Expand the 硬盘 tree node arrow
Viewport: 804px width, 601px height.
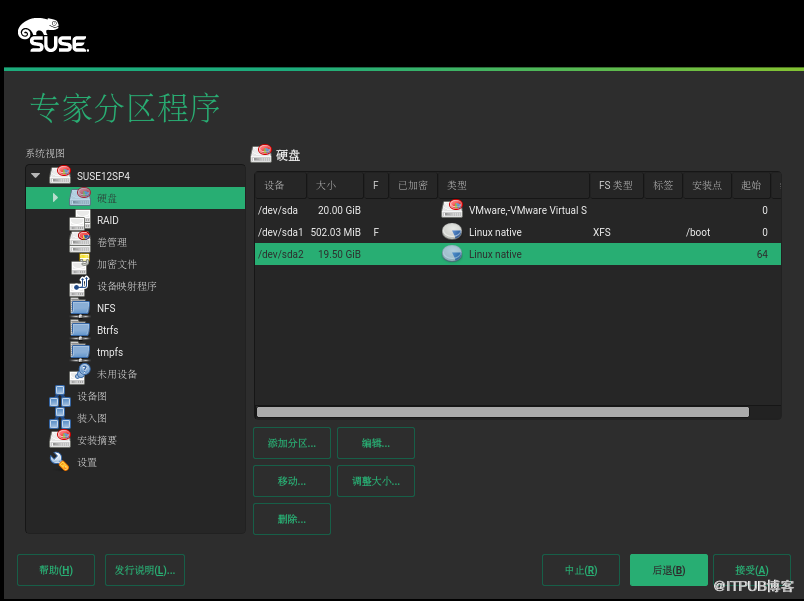click(55, 197)
